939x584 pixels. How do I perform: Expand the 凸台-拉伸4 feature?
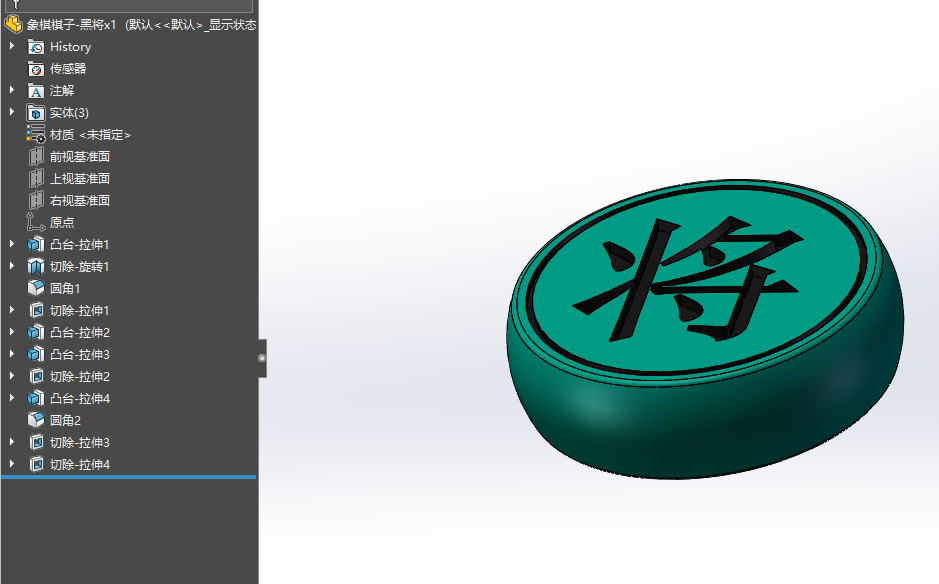point(11,398)
